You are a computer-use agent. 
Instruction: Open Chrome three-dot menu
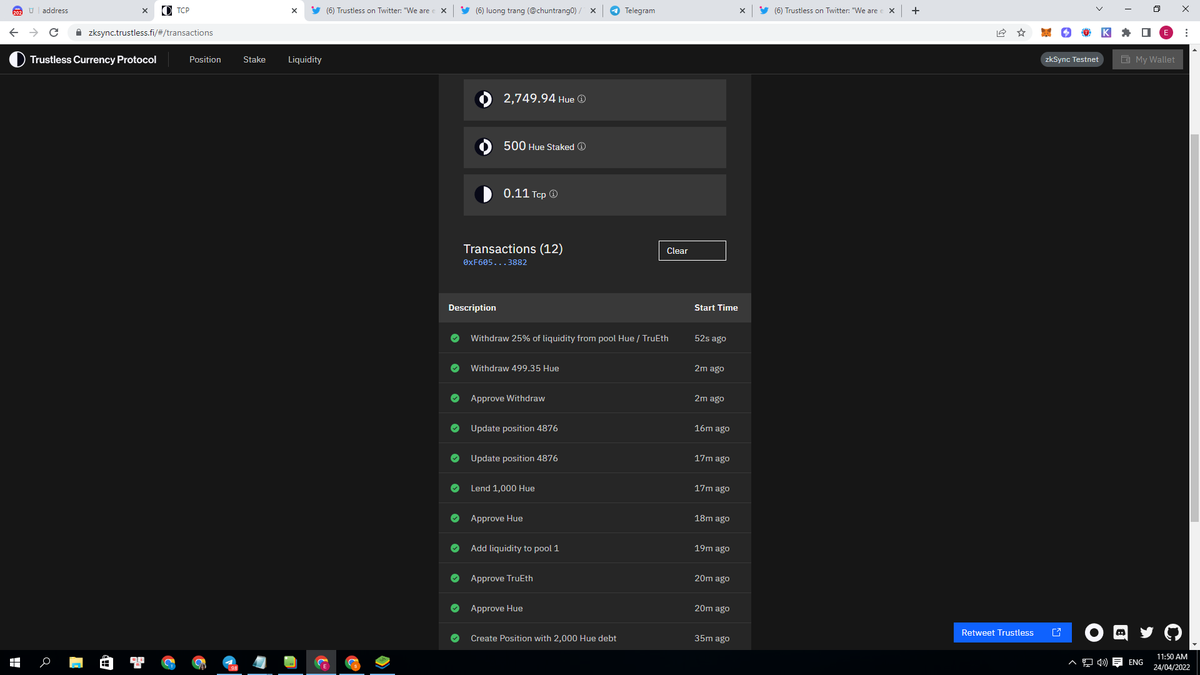[x=1185, y=32]
